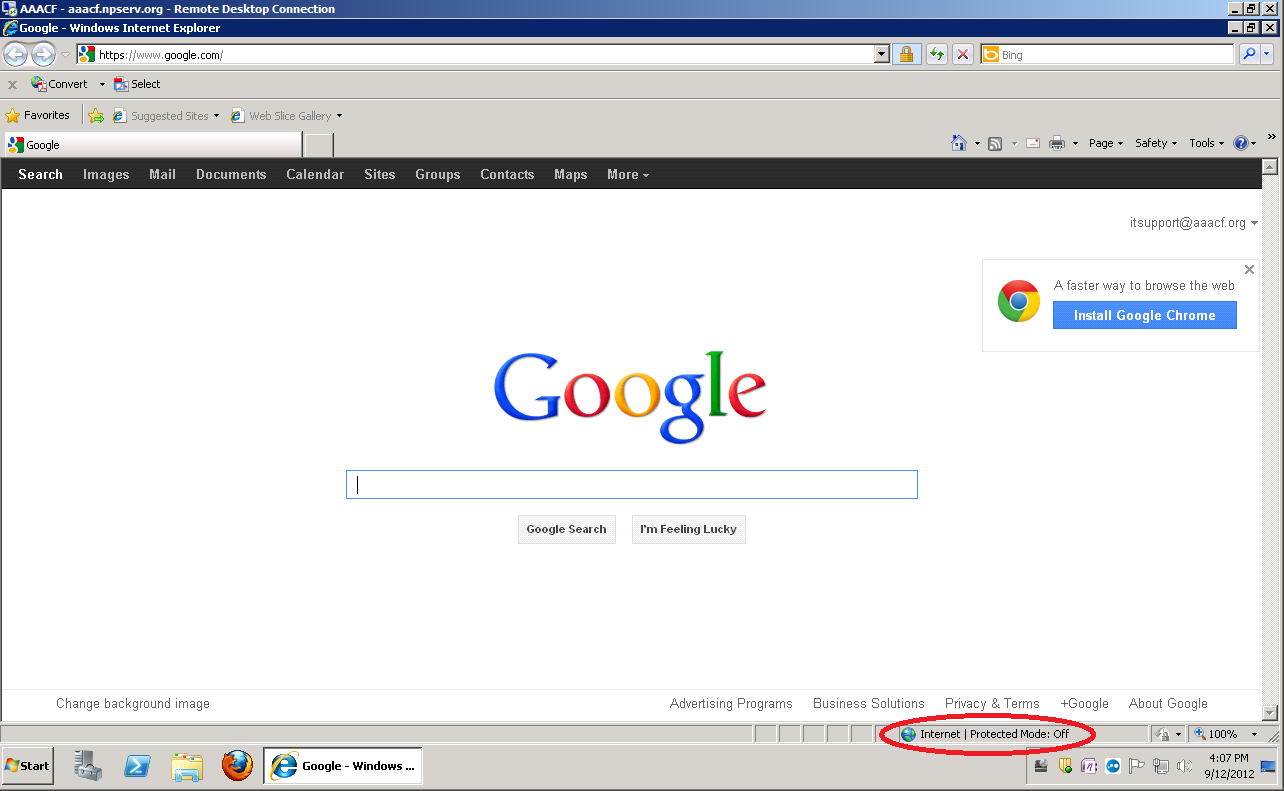Select the Google browser tab

pyautogui.click(x=152, y=145)
